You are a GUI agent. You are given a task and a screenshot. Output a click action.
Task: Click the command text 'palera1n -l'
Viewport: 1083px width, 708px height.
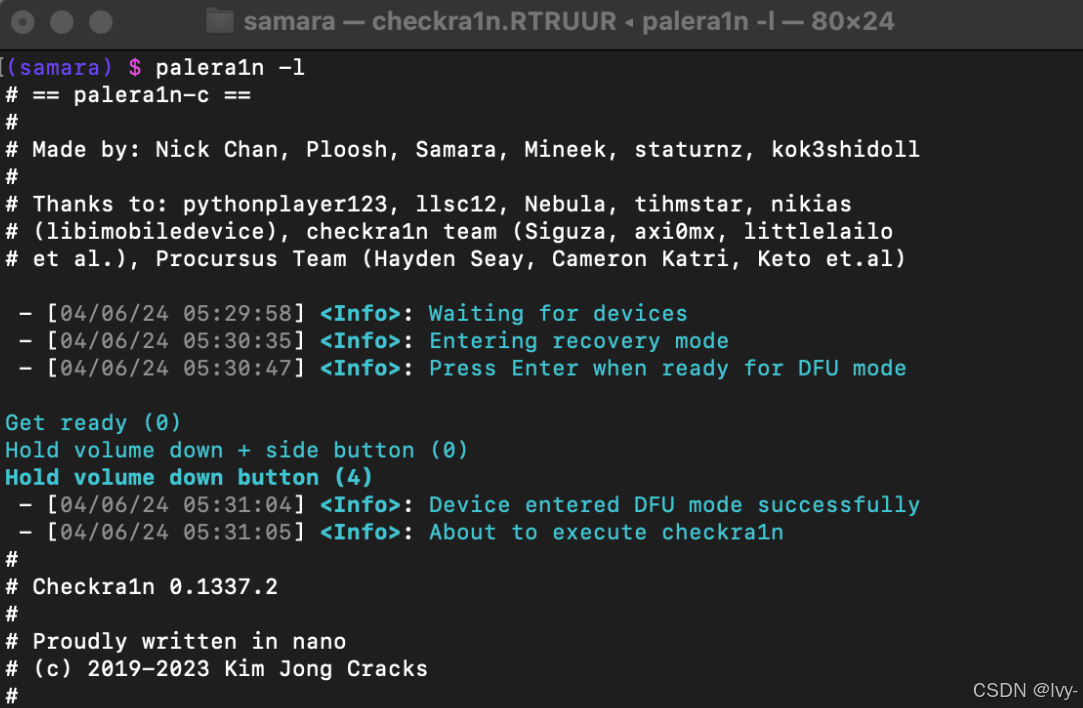pyautogui.click(x=230, y=68)
